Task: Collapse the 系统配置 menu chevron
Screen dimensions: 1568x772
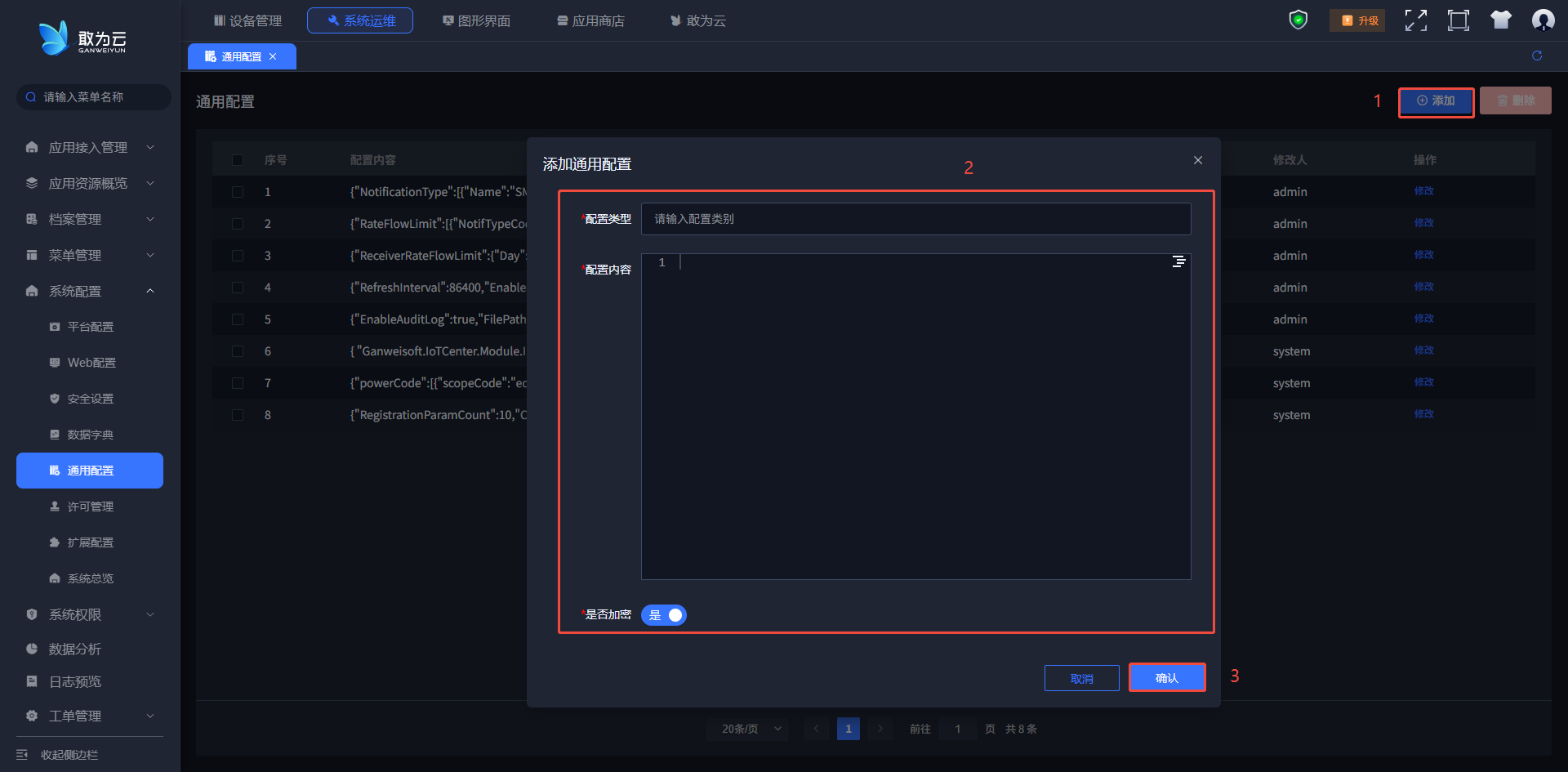Action: [150, 291]
